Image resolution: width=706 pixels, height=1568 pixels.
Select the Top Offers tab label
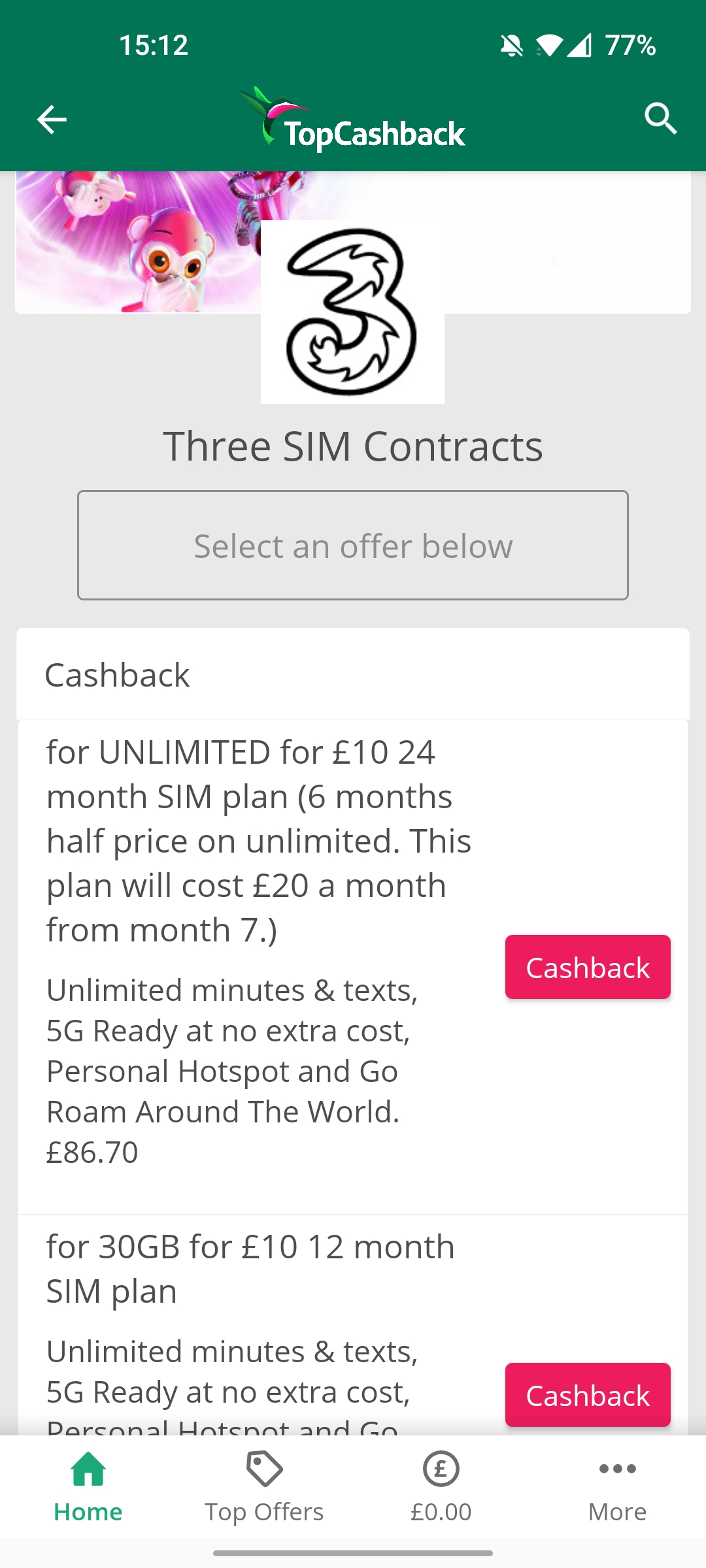click(x=264, y=1512)
